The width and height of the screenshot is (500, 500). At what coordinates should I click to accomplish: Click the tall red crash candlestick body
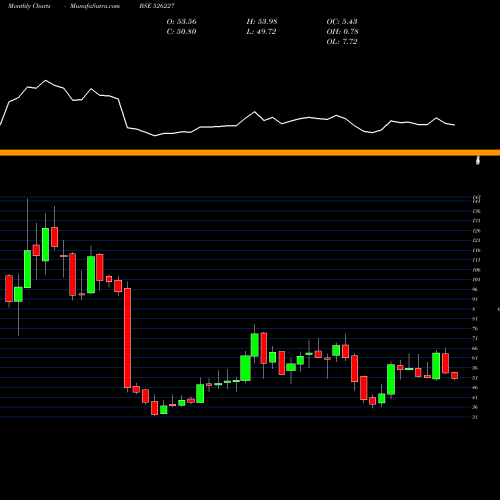click(x=127, y=338)
